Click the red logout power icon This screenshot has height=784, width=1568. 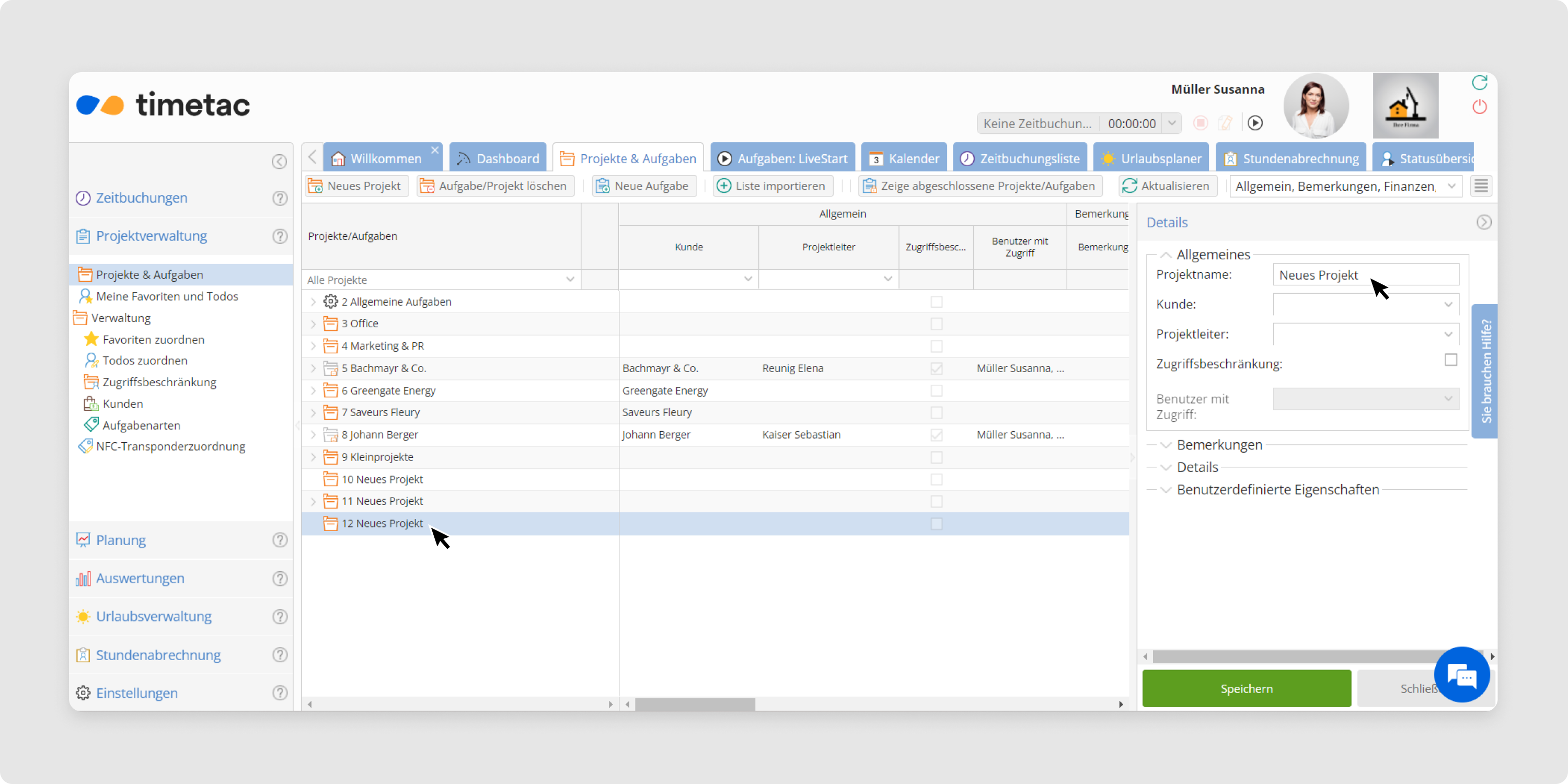(x=1479, y=107)
